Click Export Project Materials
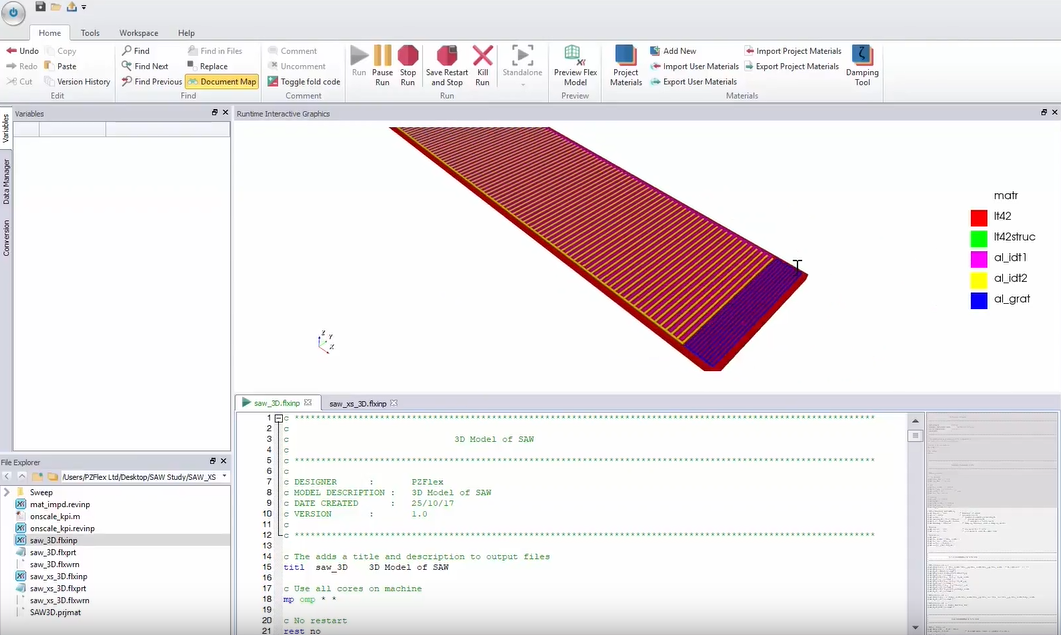This screenshot has width=1061, height=635. (792, 66)
